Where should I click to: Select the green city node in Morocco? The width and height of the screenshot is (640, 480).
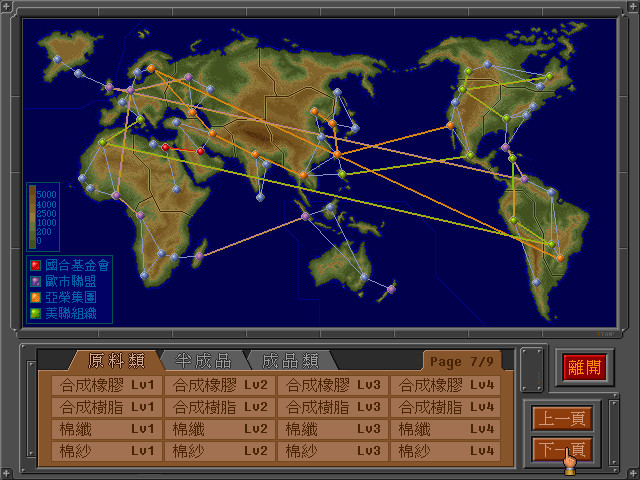click(x=103, y=142)
